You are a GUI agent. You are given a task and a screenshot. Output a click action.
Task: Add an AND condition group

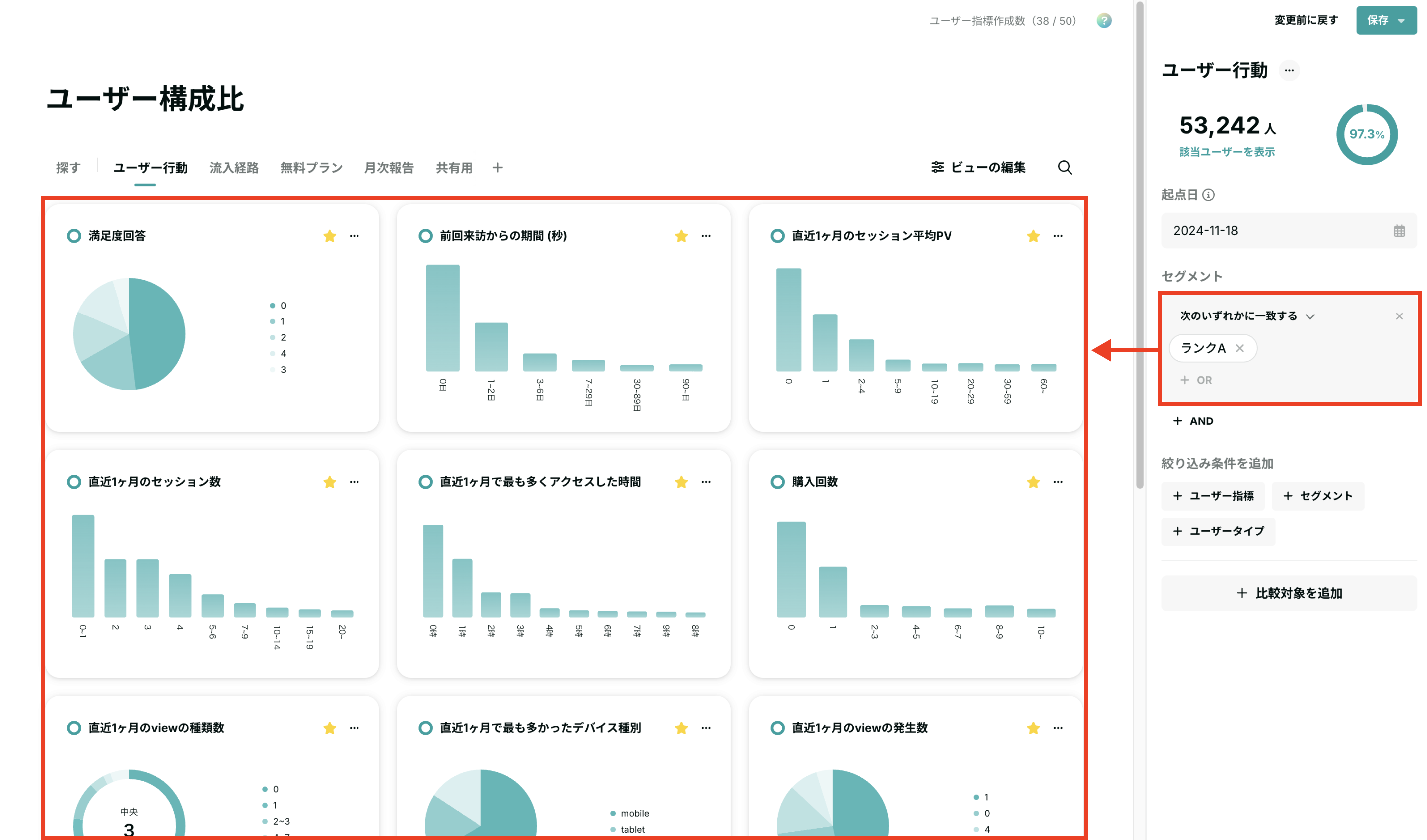pos(1192,421)
